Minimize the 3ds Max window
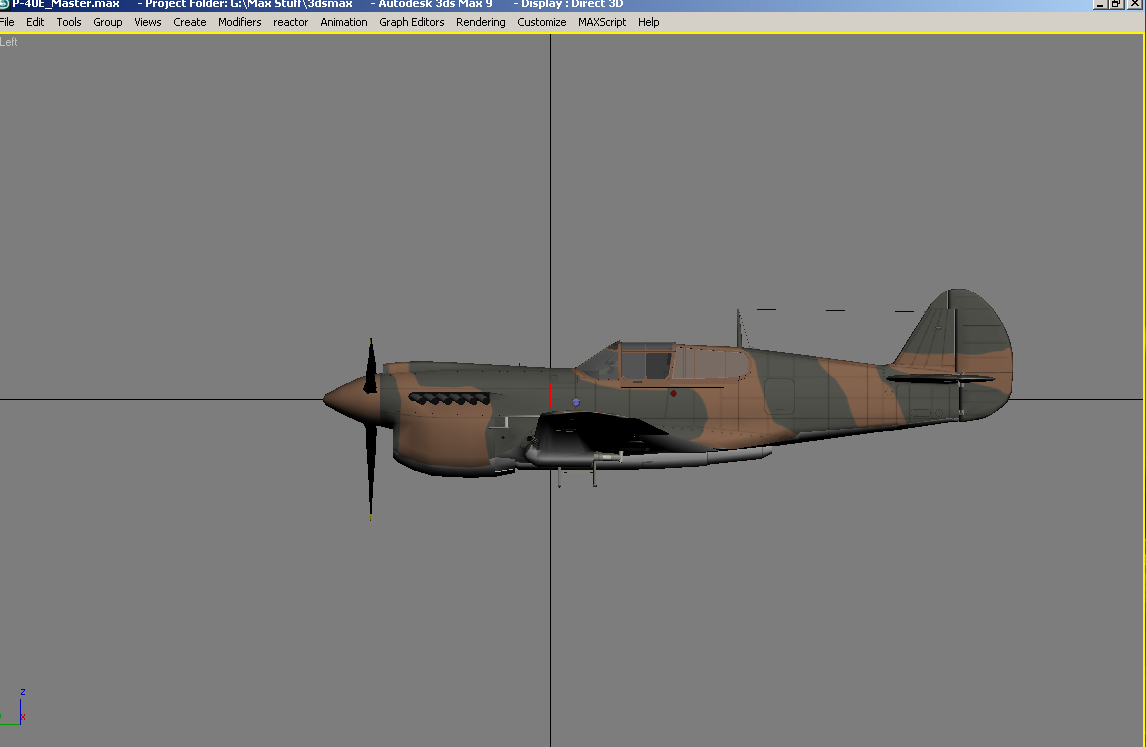Image resolution: width=1146 pixels, height=747 pixels. coord(1099,4)
